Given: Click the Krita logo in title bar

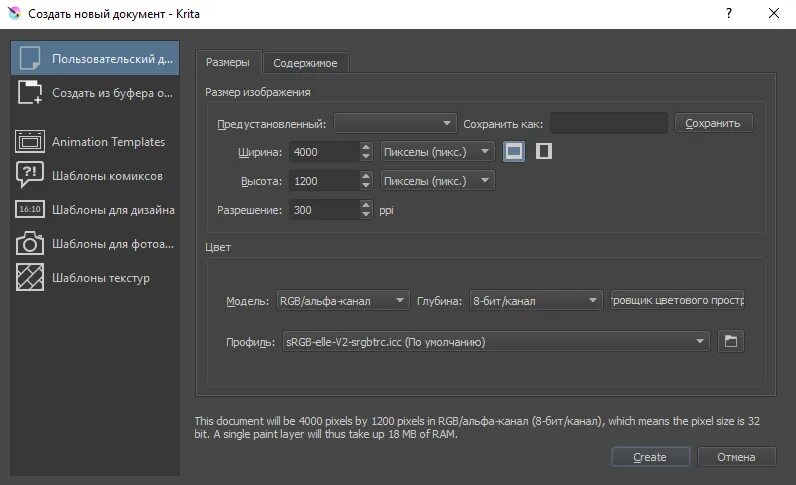Looking at the screenshot, I should [x=15, y=14].
